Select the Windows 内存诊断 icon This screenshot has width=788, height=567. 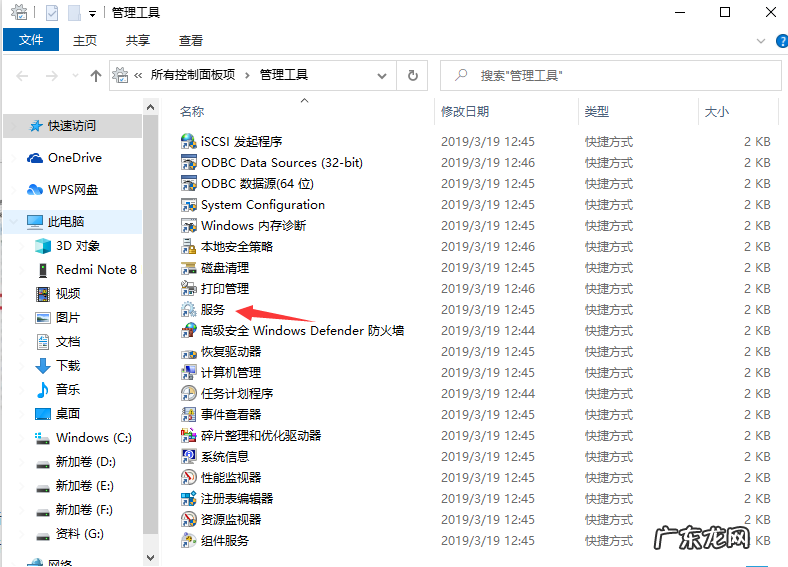click(x=188, y=226)
